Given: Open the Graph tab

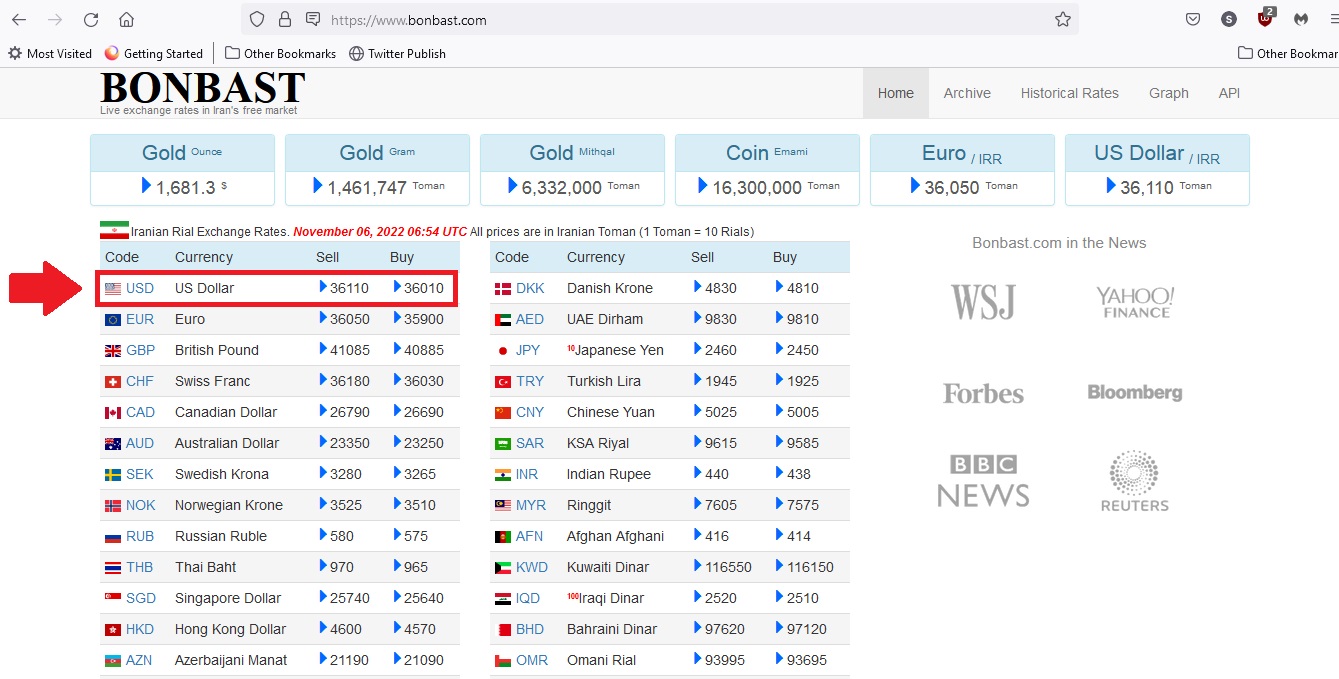Looking at the screenshot, I should (1169, 93).
